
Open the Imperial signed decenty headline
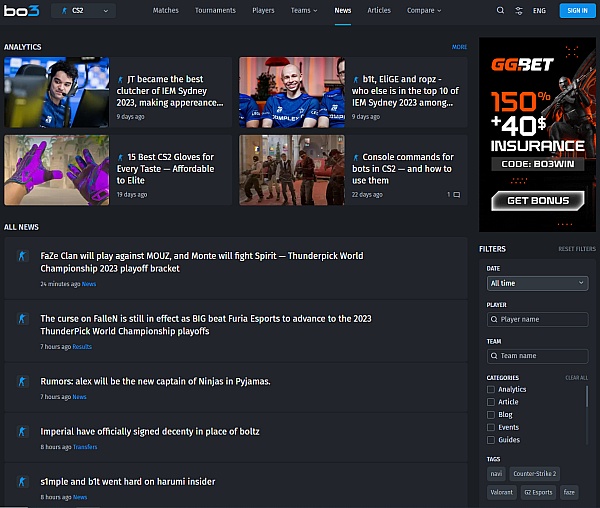[x=150, y=431]
